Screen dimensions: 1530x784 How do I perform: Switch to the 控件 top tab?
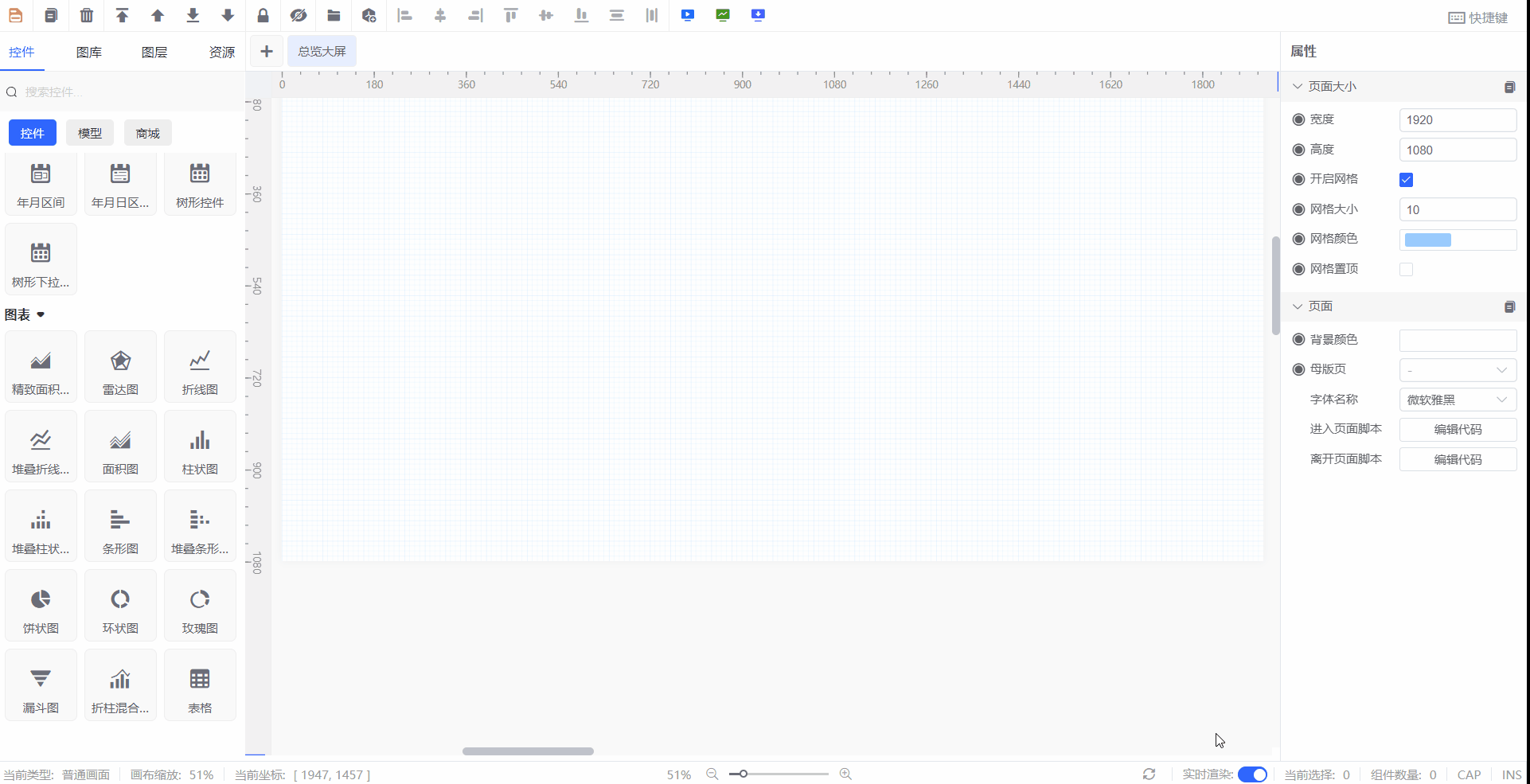(x=21, y=52)
